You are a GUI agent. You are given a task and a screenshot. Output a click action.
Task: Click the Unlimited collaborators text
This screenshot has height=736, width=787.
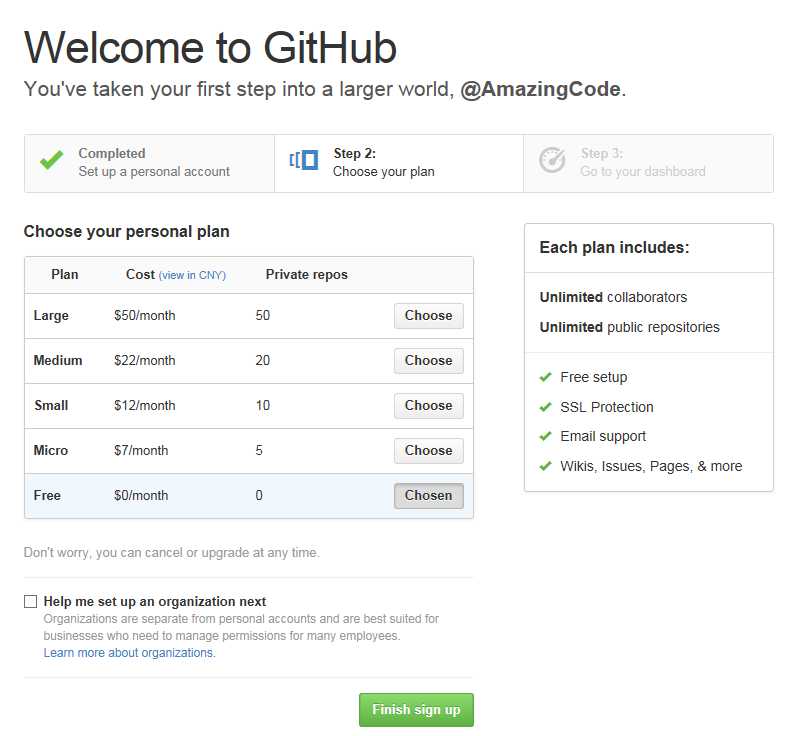[613, 297]
